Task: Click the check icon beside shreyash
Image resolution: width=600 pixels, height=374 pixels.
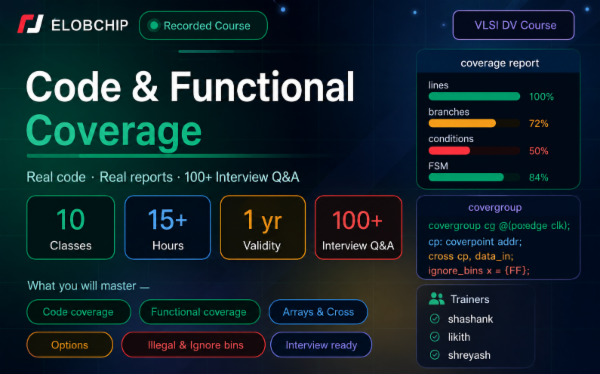Action: [x=435, y=355]
